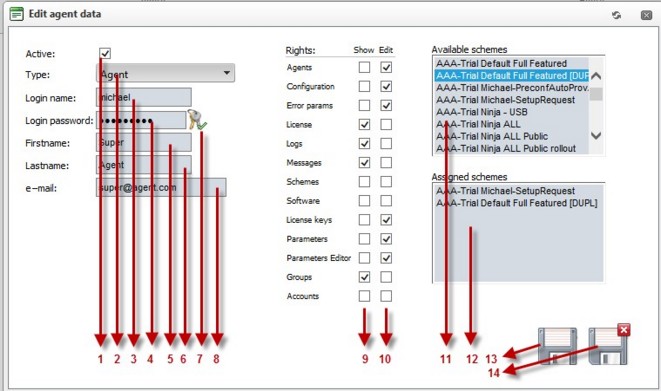Check Edit right for Groups

click(386, 277)
